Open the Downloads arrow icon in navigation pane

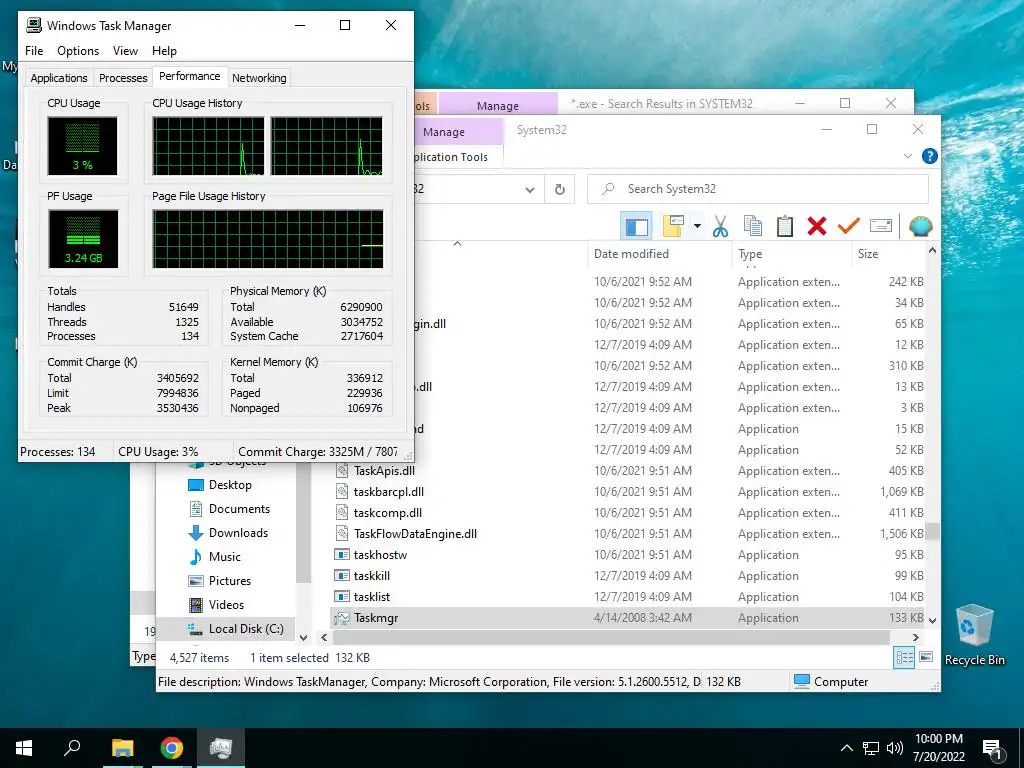(195, 533)
